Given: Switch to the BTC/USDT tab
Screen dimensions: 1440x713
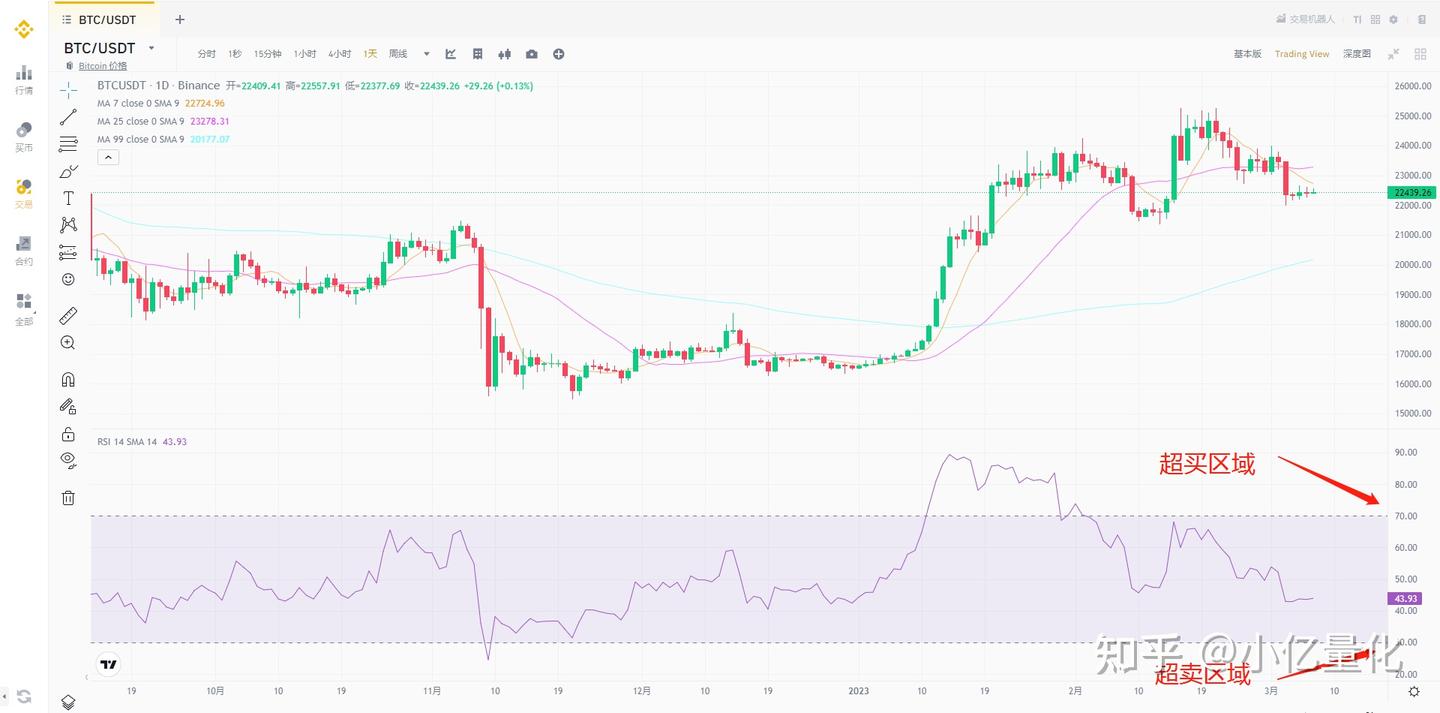Looking at the screenshot, I should (105, 19).
